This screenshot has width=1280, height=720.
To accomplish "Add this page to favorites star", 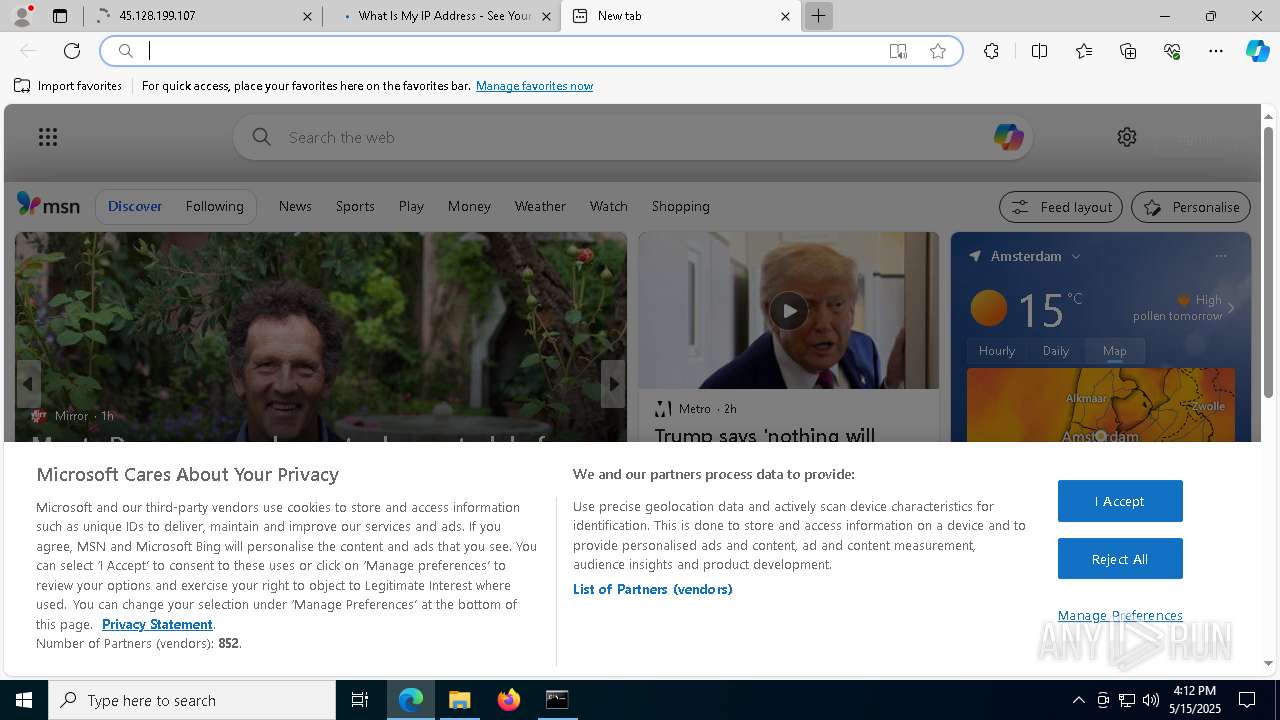I will coord(938,51).
